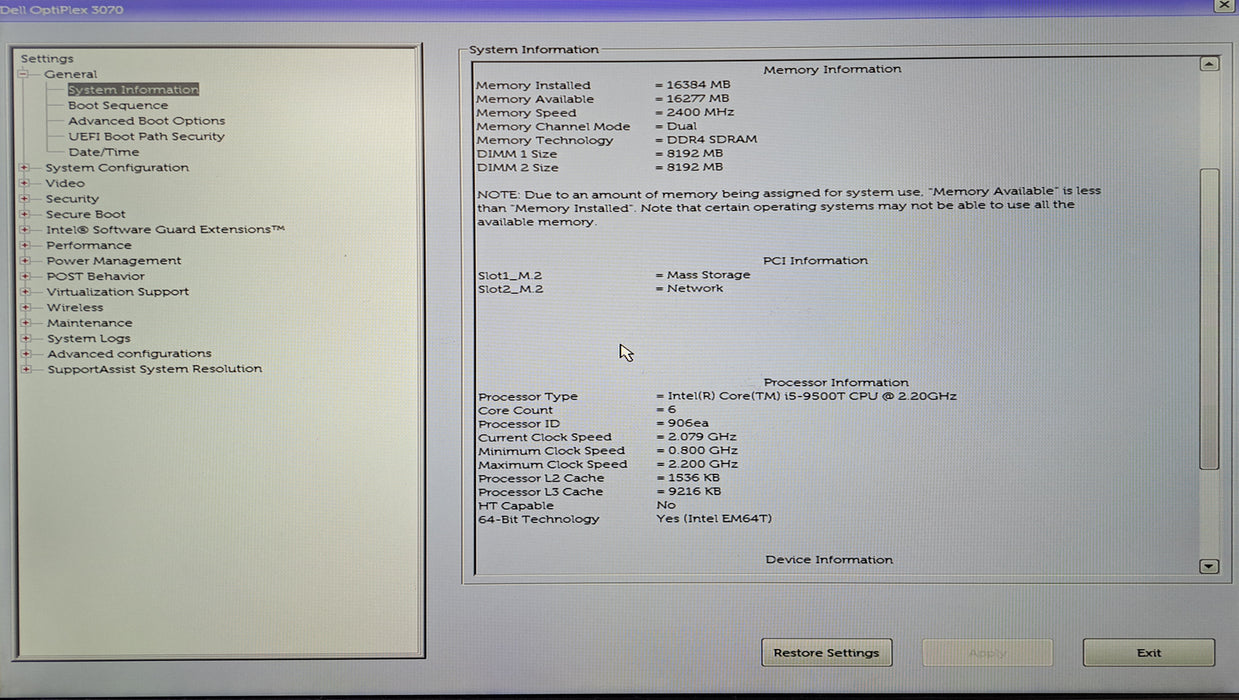The image size is (1239, 700).
Task: Select the Performance category label
Action: [x=88, y=245]
